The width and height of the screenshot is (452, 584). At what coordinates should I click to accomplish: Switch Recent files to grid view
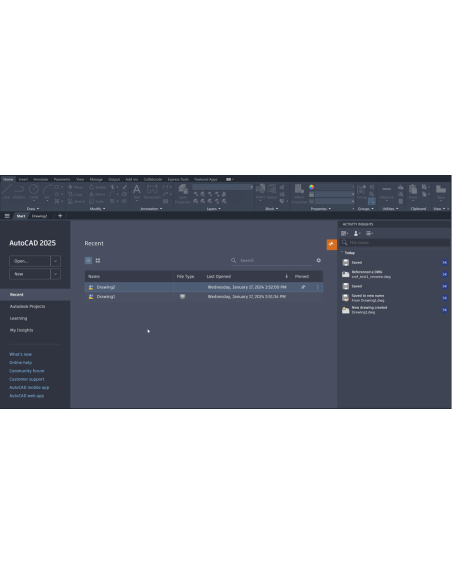98,261
